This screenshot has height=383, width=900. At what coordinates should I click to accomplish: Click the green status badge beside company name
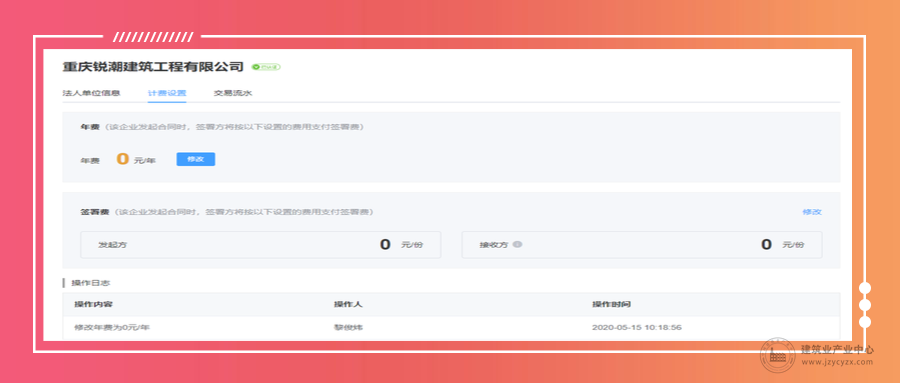pos(266,67)
